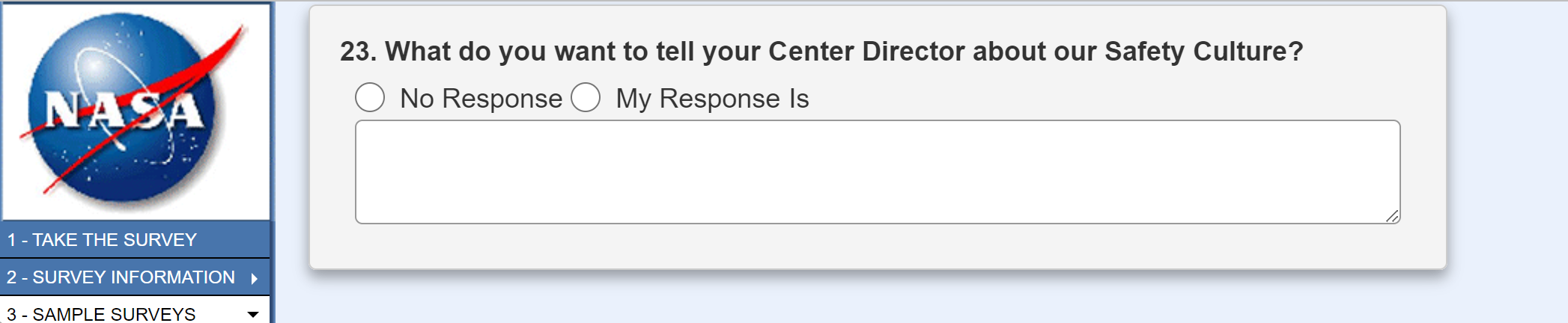Open the "1 - TAKE THE SURVEY" menu item
The height and width of the screenshot is (323, 1568).
103,240
